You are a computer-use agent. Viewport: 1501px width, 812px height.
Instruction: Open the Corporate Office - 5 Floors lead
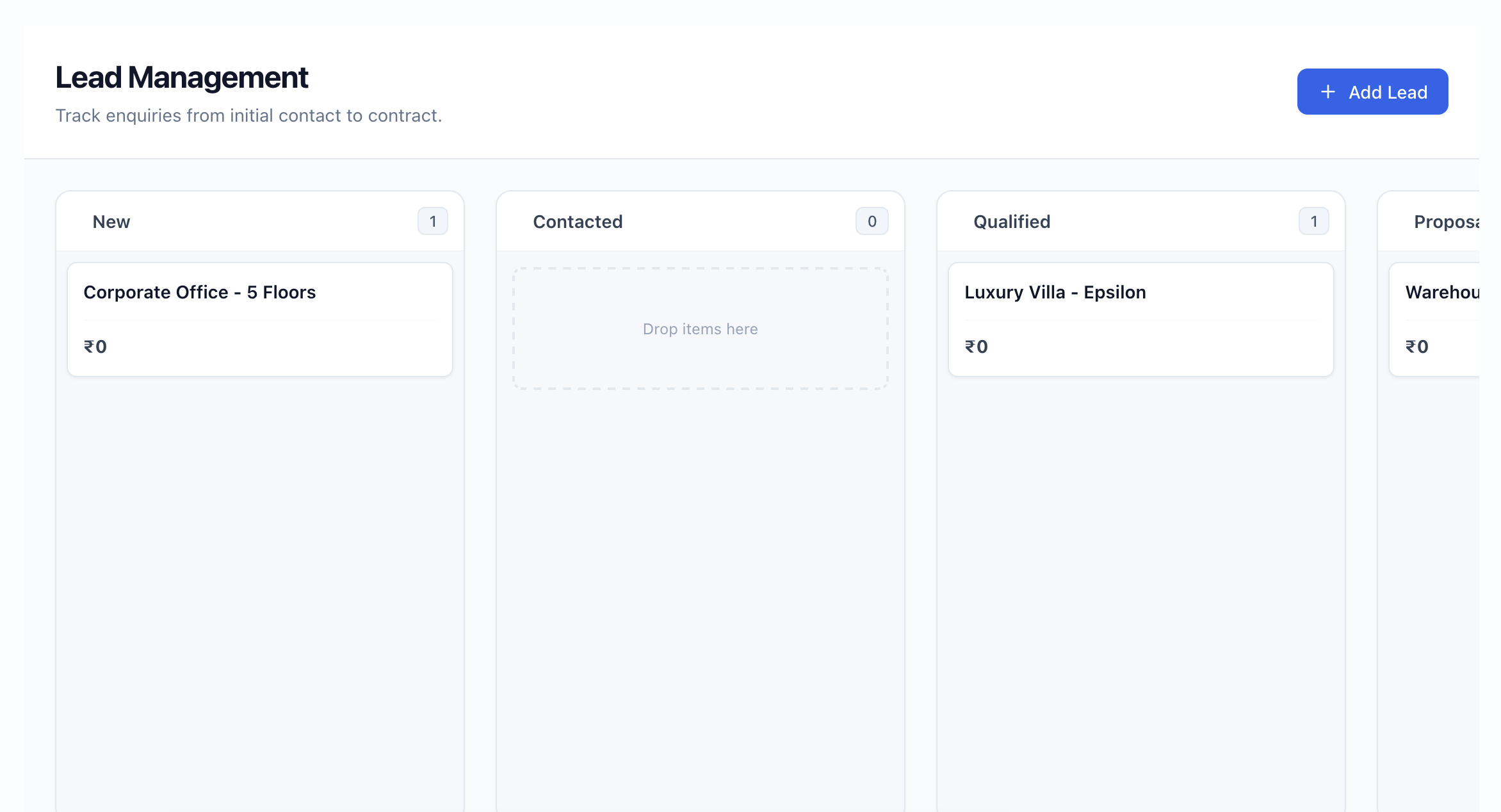pos(200,293)
